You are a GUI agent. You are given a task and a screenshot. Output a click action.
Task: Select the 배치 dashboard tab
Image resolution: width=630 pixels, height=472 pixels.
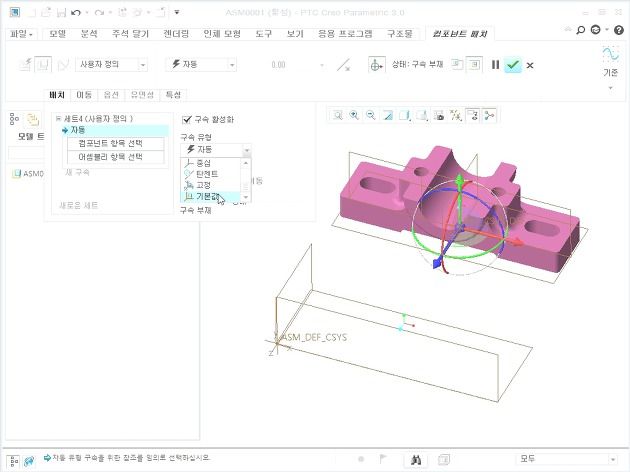[x=57, y=95]
